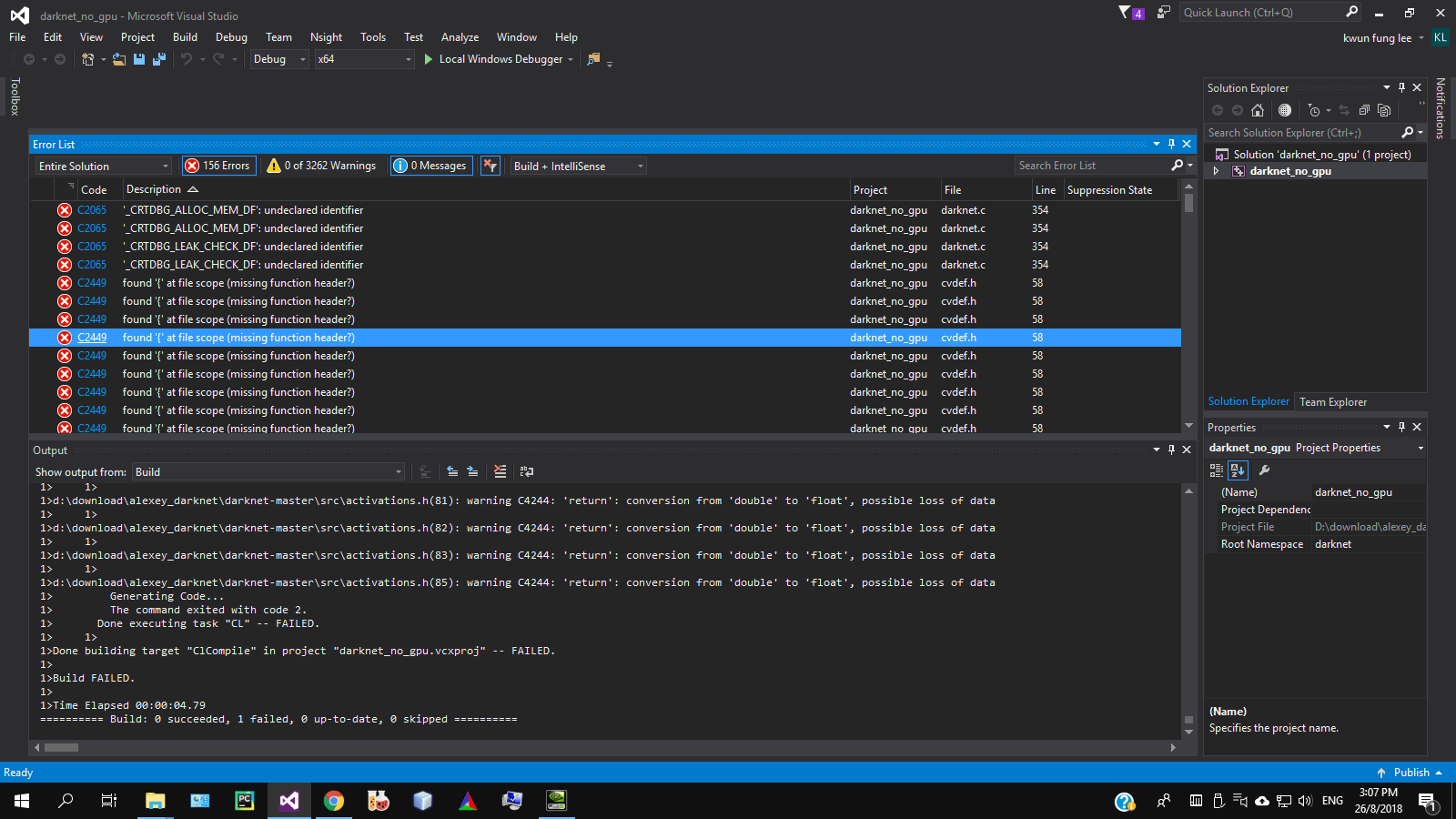The width and height of the screenshot is (1456, 819).
Task: Sort by File column header
Action: tap(986, 190)
